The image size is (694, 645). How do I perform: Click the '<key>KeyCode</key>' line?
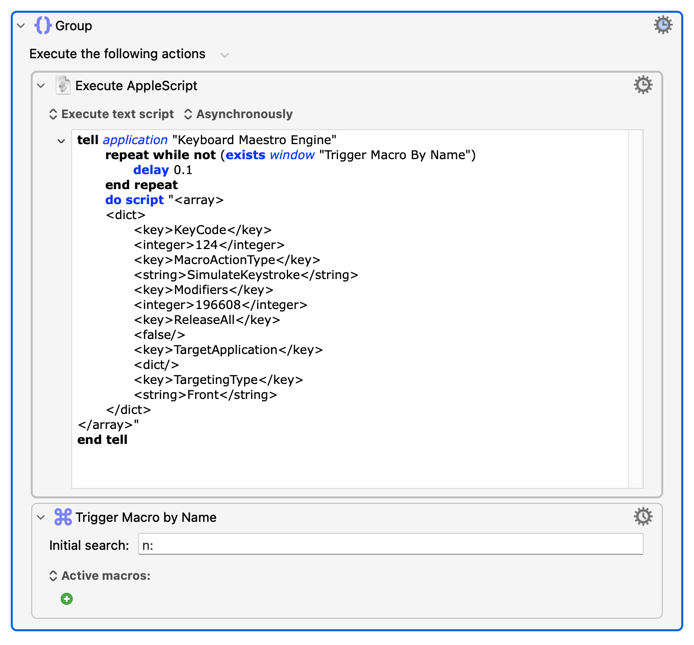point(203,230)
